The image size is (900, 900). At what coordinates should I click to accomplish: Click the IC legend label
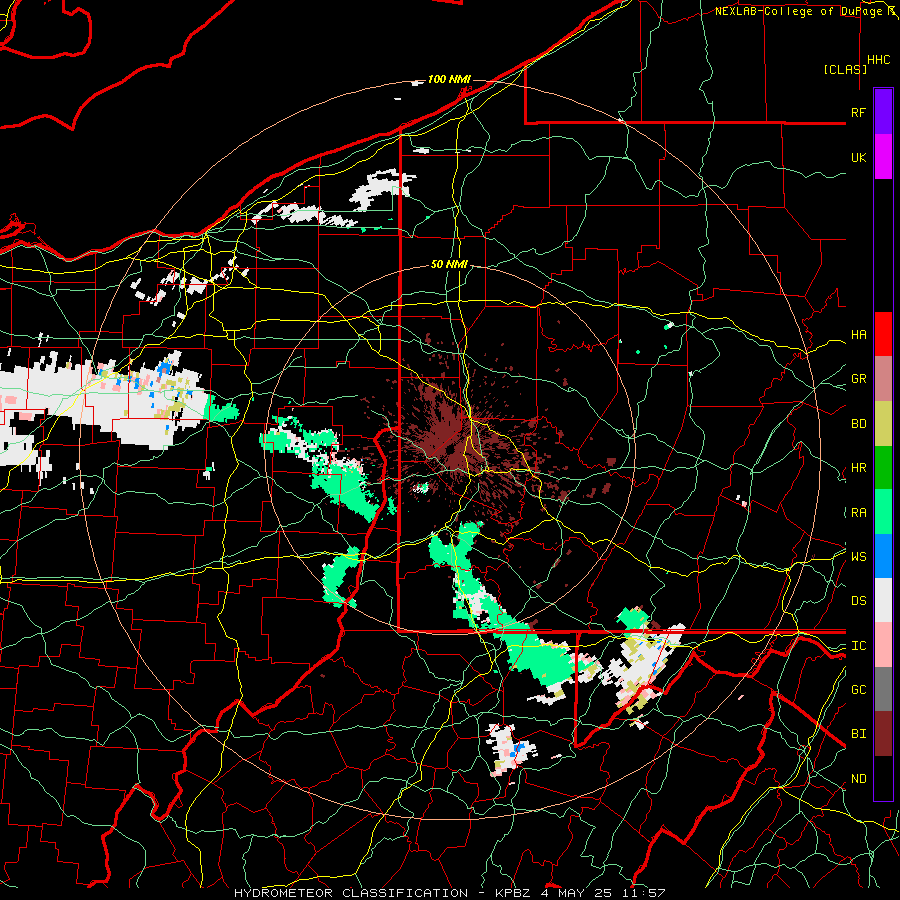tap(858, 646)
